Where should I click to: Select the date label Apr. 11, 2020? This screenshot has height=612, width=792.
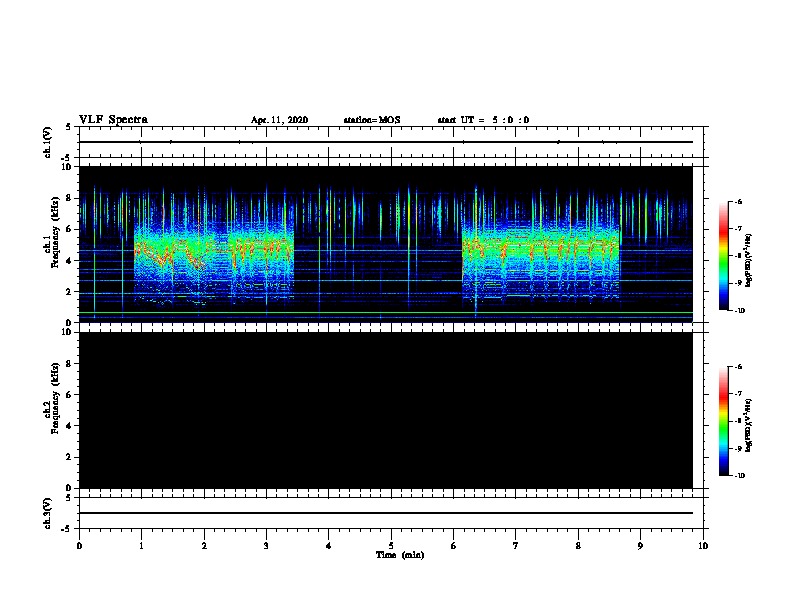click(279, 120)
